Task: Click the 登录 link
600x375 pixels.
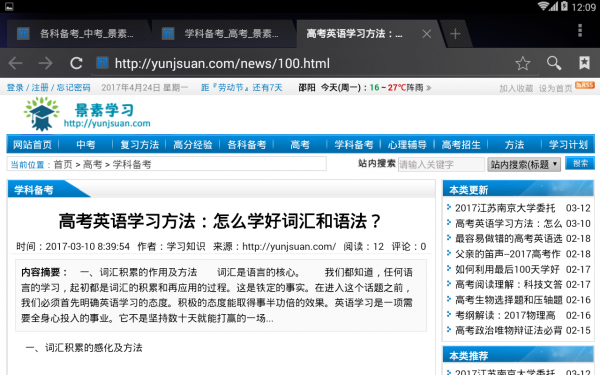Action: 15,88
